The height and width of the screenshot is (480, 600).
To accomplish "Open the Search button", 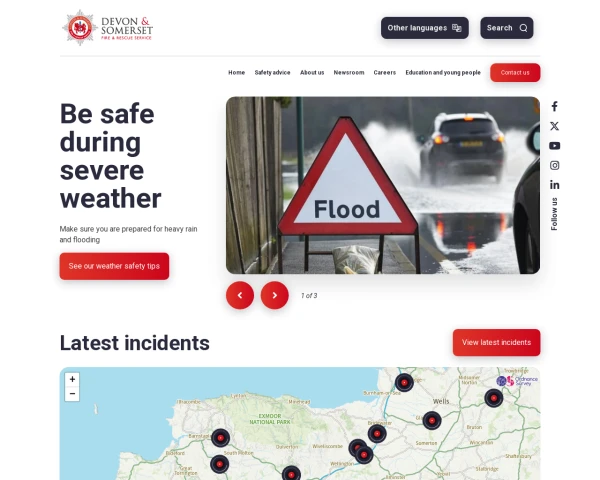I will click(507, 28).
